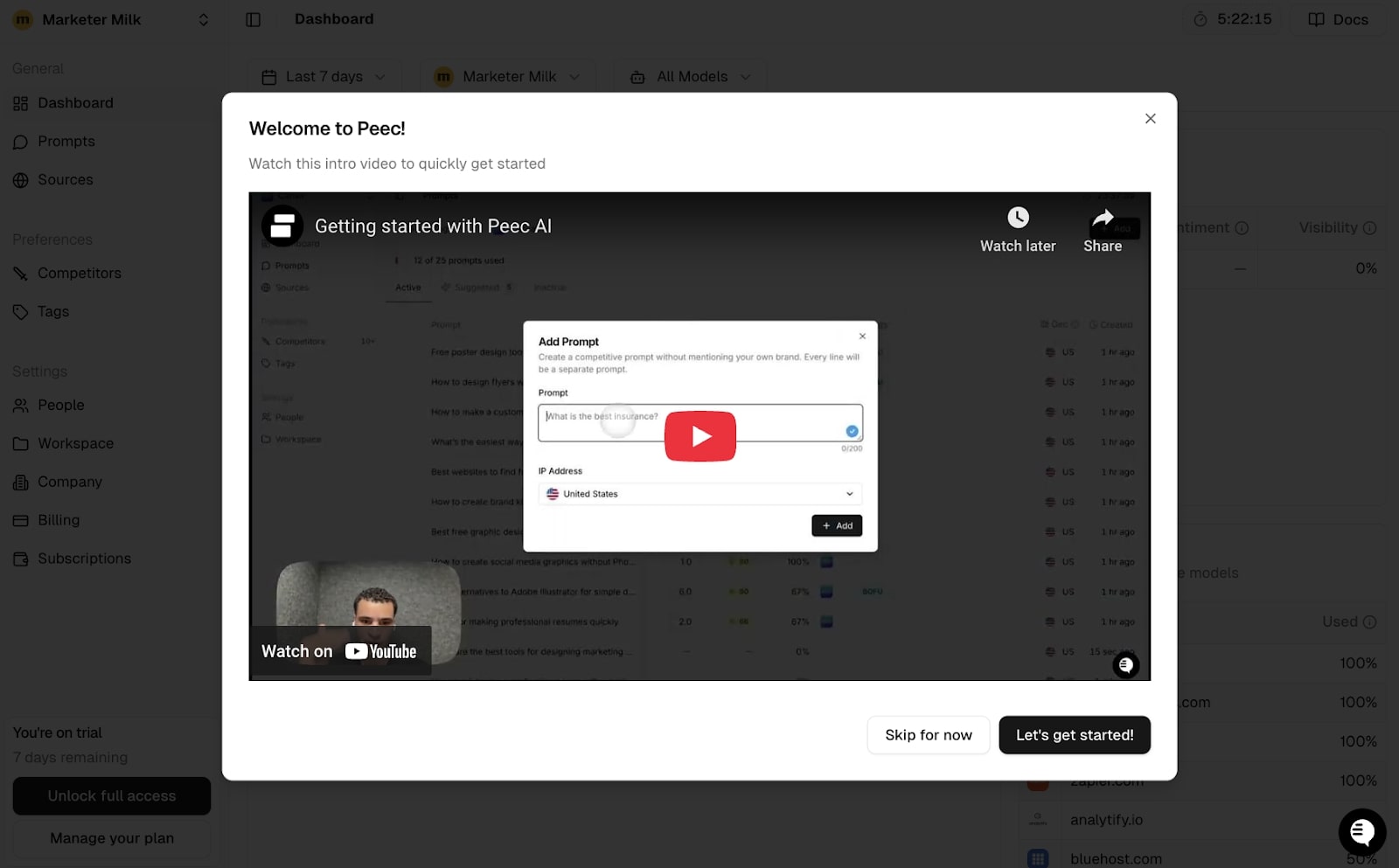Click the Billing card icon
This screenshot has width=1399, height=868.
coord(21,520)
